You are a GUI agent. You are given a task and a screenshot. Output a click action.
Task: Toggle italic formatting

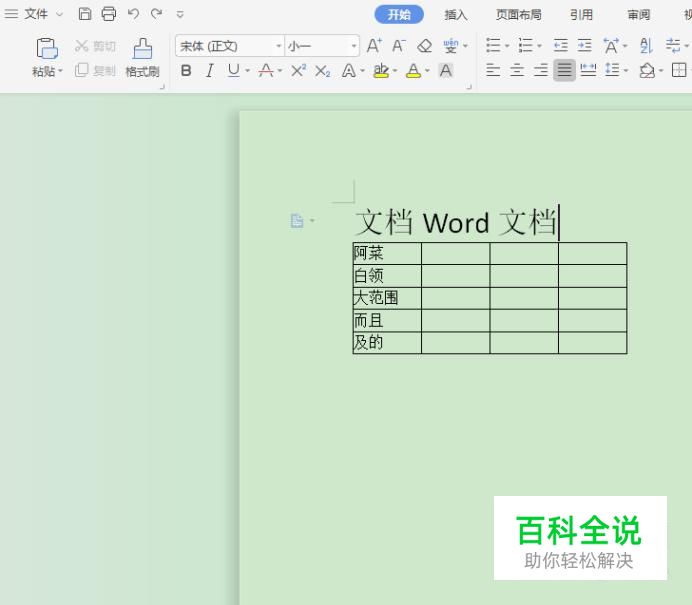(x=209, y=70)
